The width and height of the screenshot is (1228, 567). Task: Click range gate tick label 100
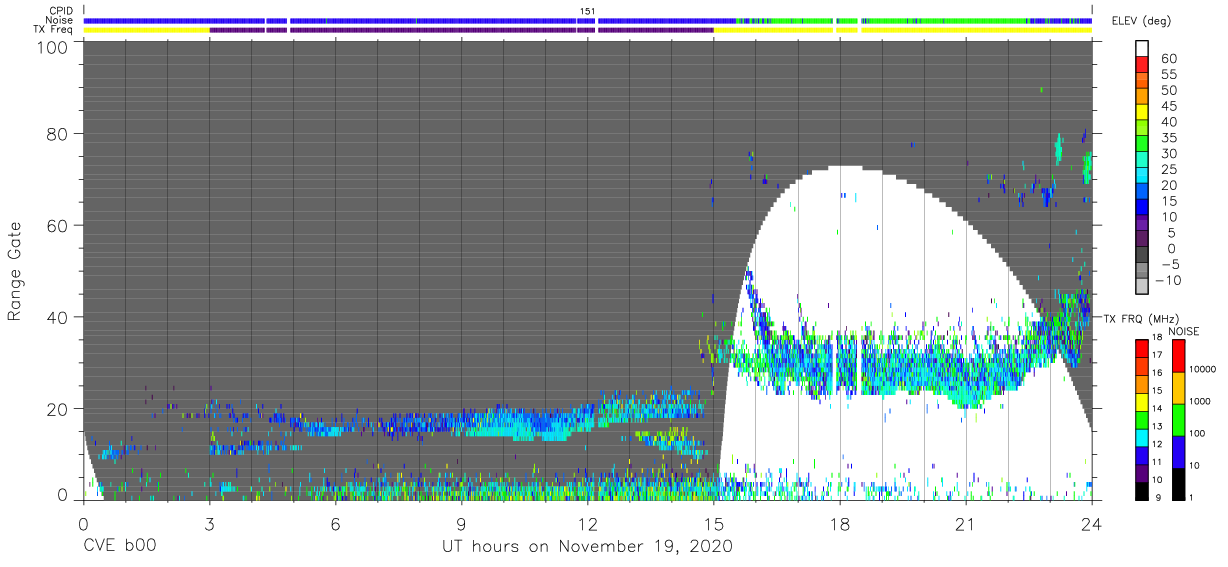51,48
